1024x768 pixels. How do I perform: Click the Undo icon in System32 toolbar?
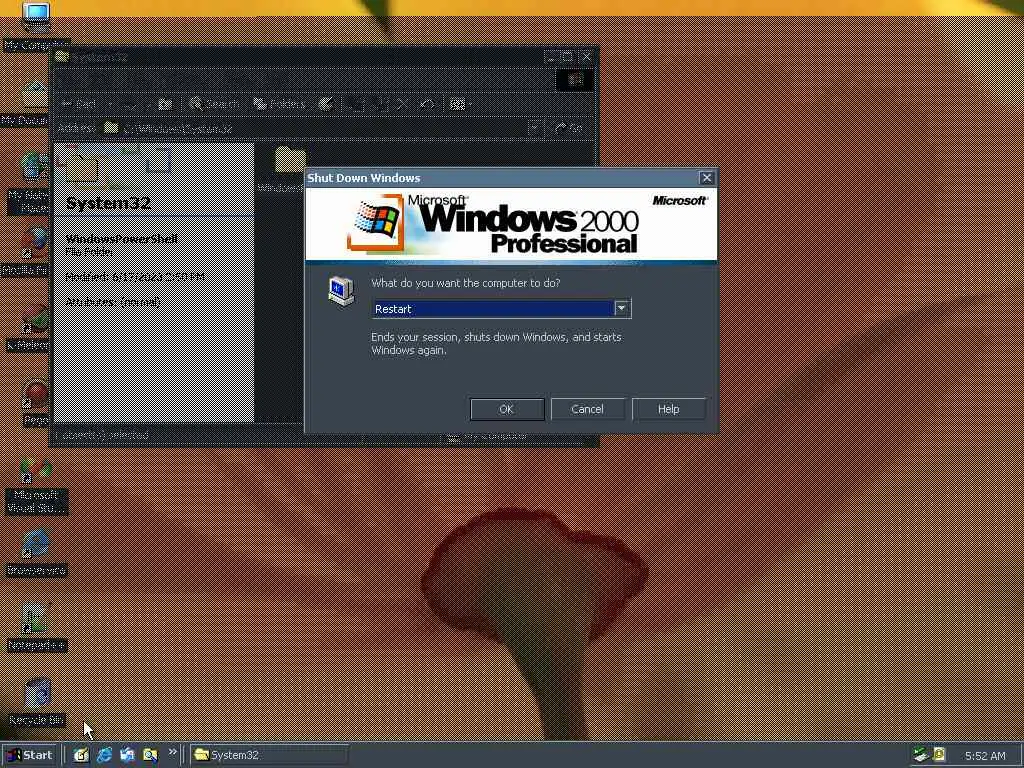(426, 104)
